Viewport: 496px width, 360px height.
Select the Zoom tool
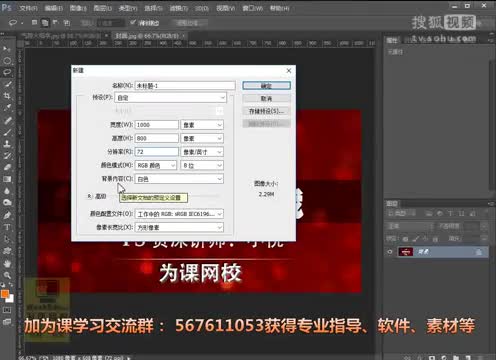[7, 275]
